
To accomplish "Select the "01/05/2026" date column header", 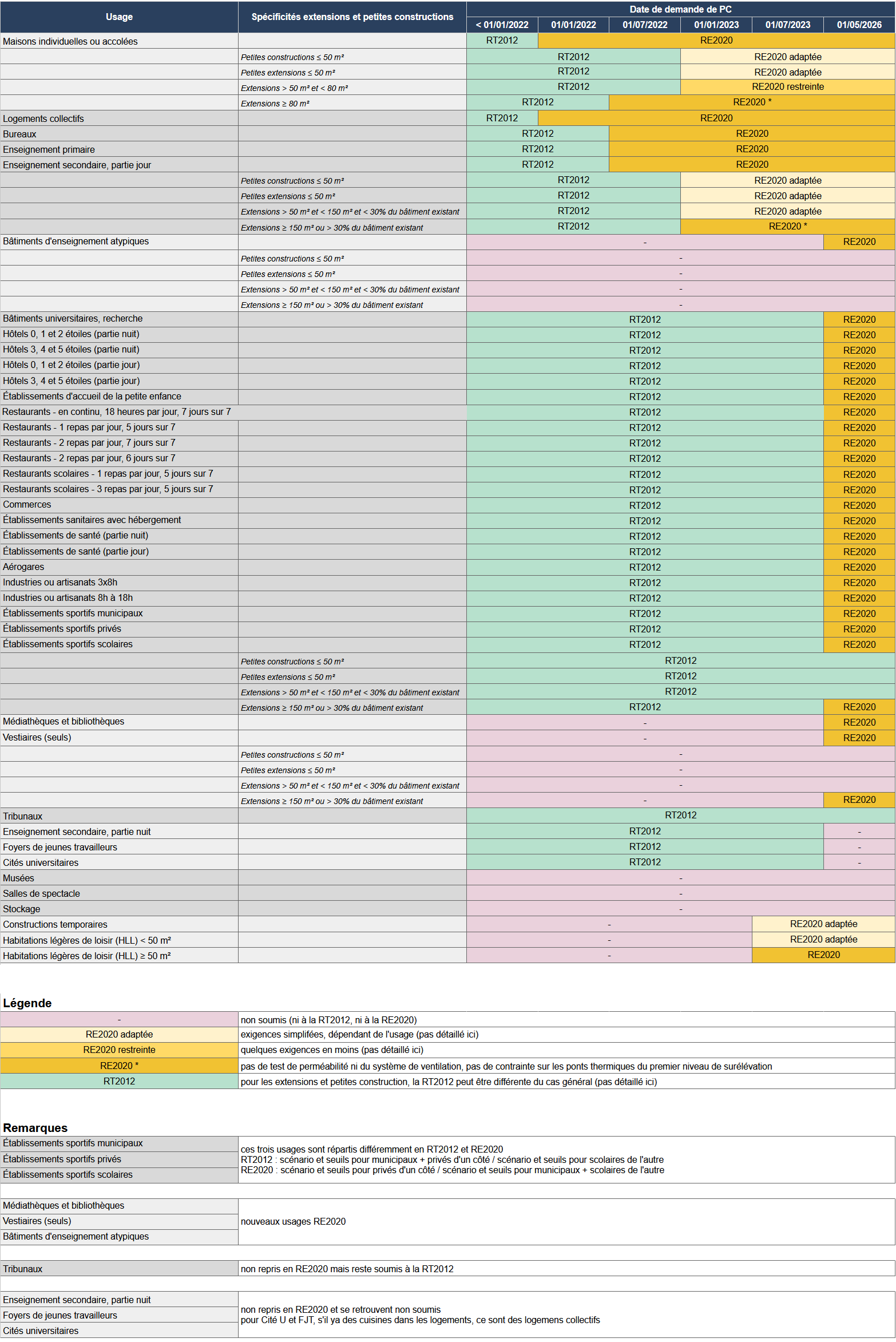I will click(859, 25).
